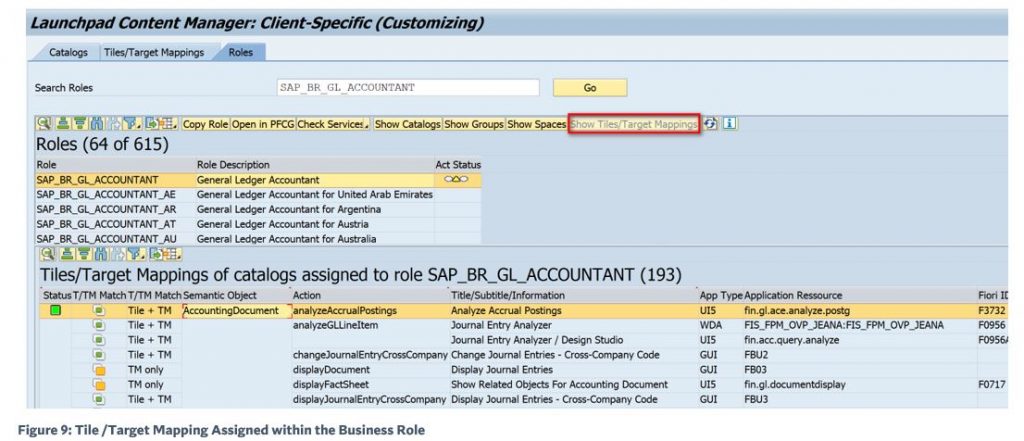Click the Copy Role button
The height and width of the screenshot is (441, 1024).
205,123
